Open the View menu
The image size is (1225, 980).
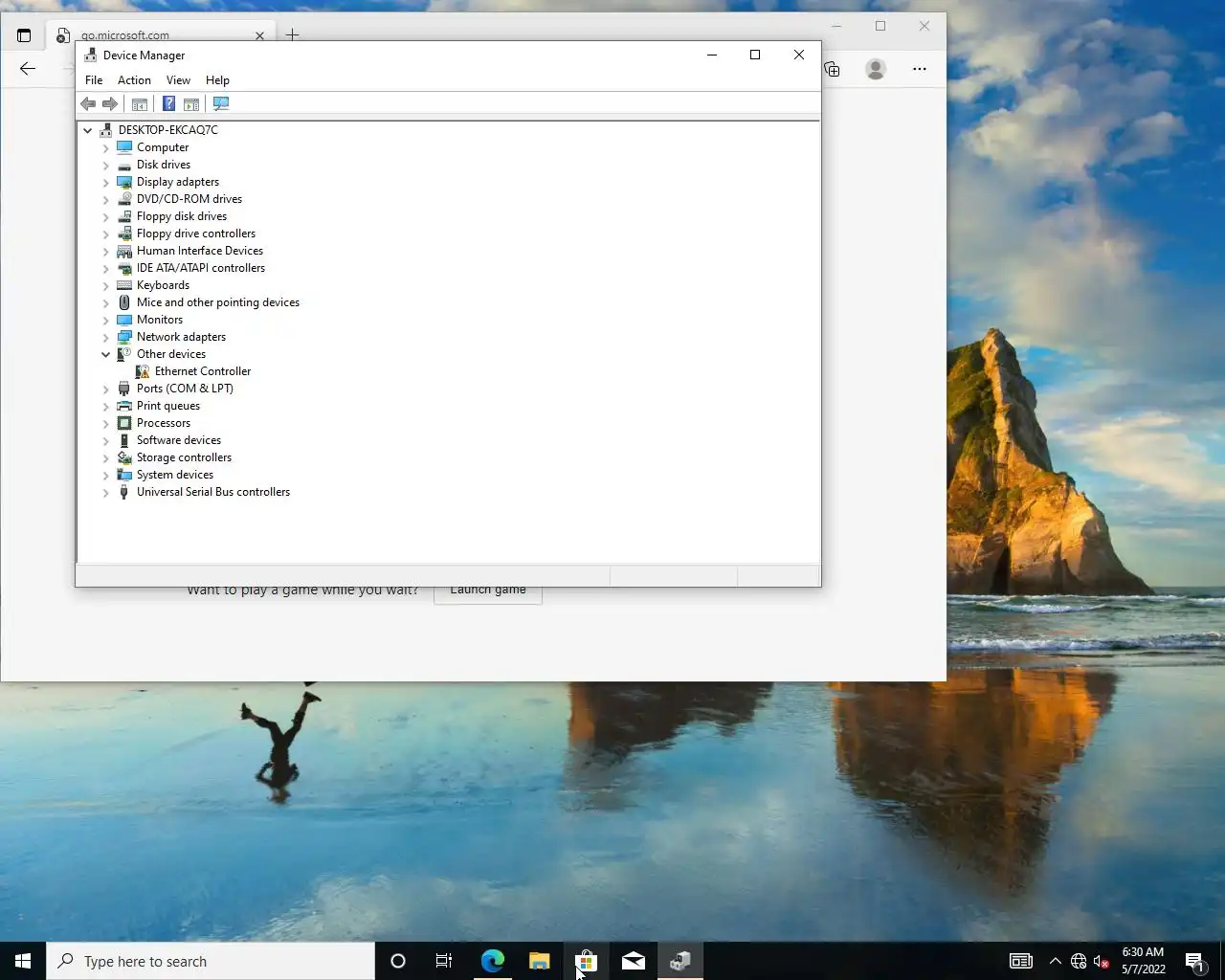pos(178,80)
